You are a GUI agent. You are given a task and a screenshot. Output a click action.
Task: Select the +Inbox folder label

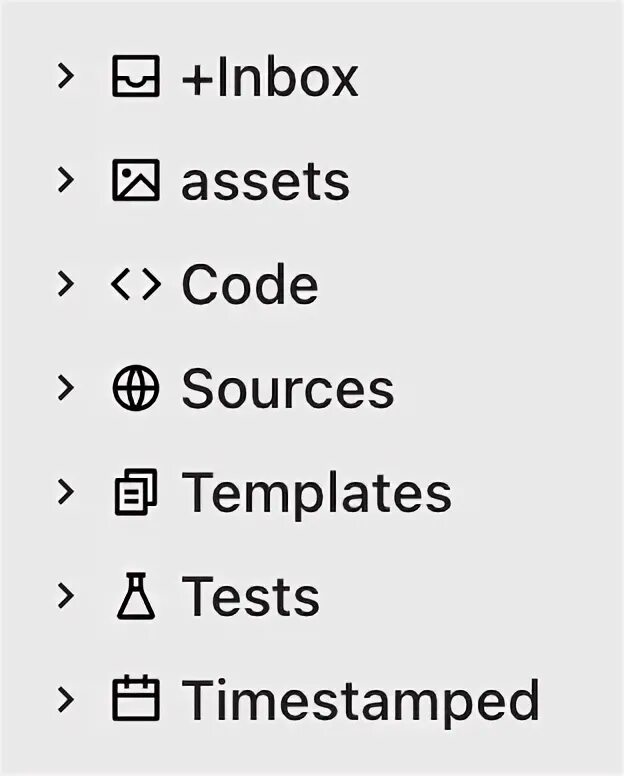(x=269, y=78)
